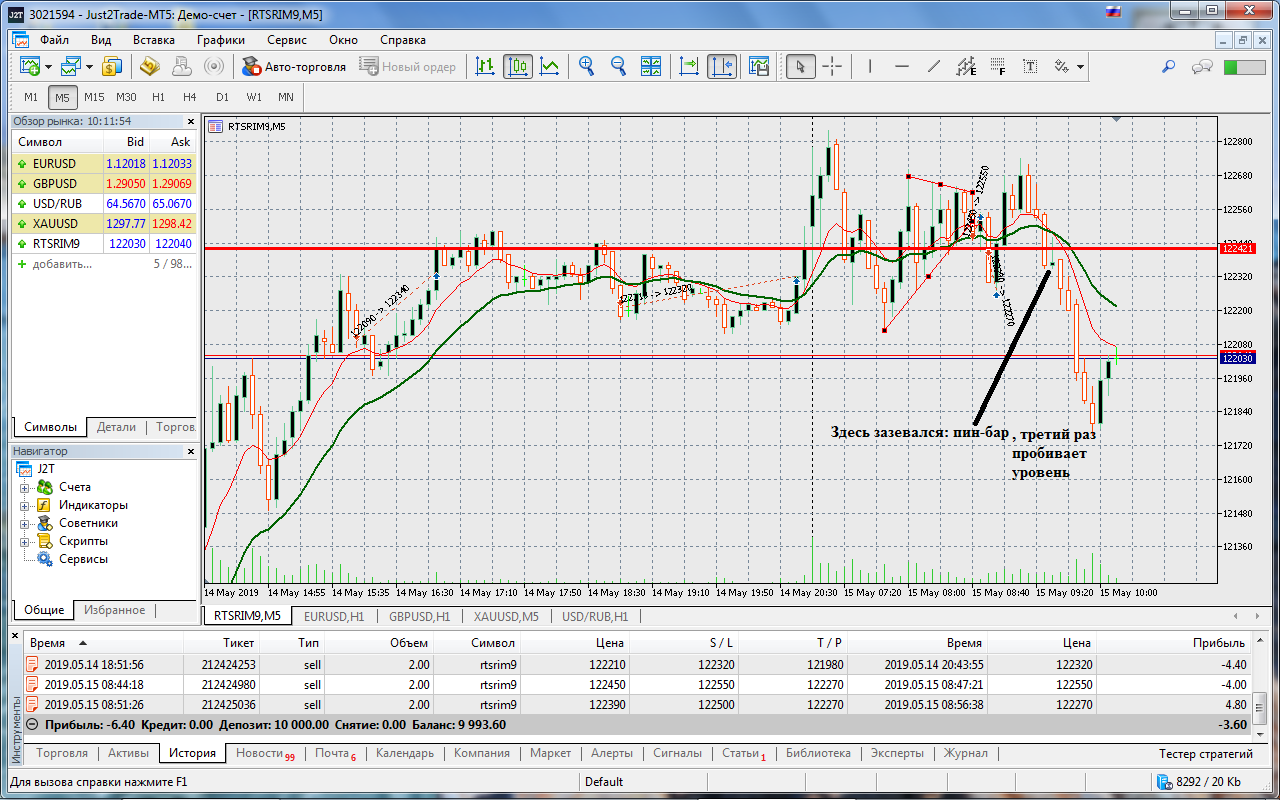The height and width of the screenshot is (800, 1280).
Task: Open the new chart dropdown arrow
Action: [x=47, y=67]
